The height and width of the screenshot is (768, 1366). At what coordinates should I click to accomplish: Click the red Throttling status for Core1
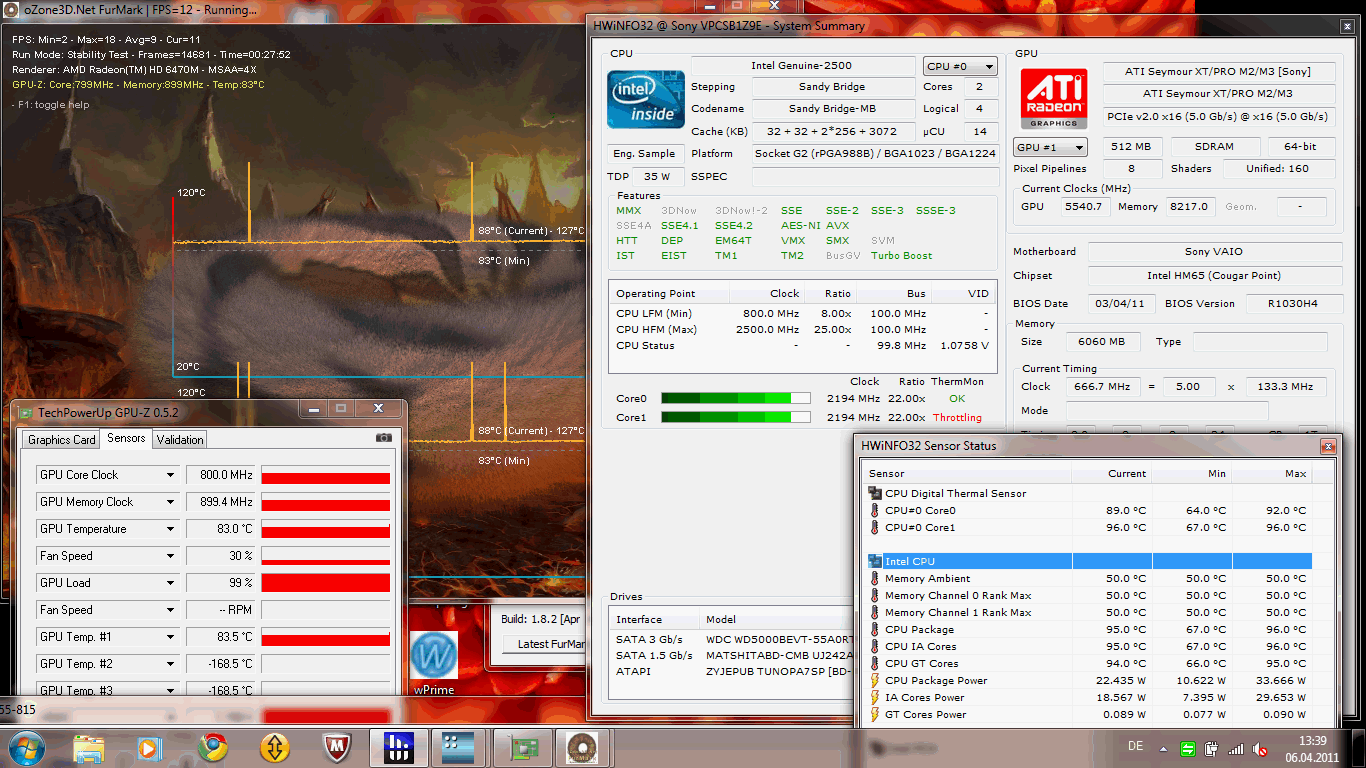pyautogui.click(x=957, y=418)
